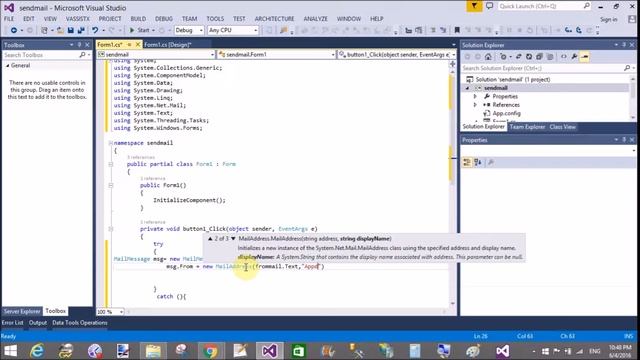The image size is (640, 360).
Task: Click the Open File folder icon
Action: (x=60, y=30)
